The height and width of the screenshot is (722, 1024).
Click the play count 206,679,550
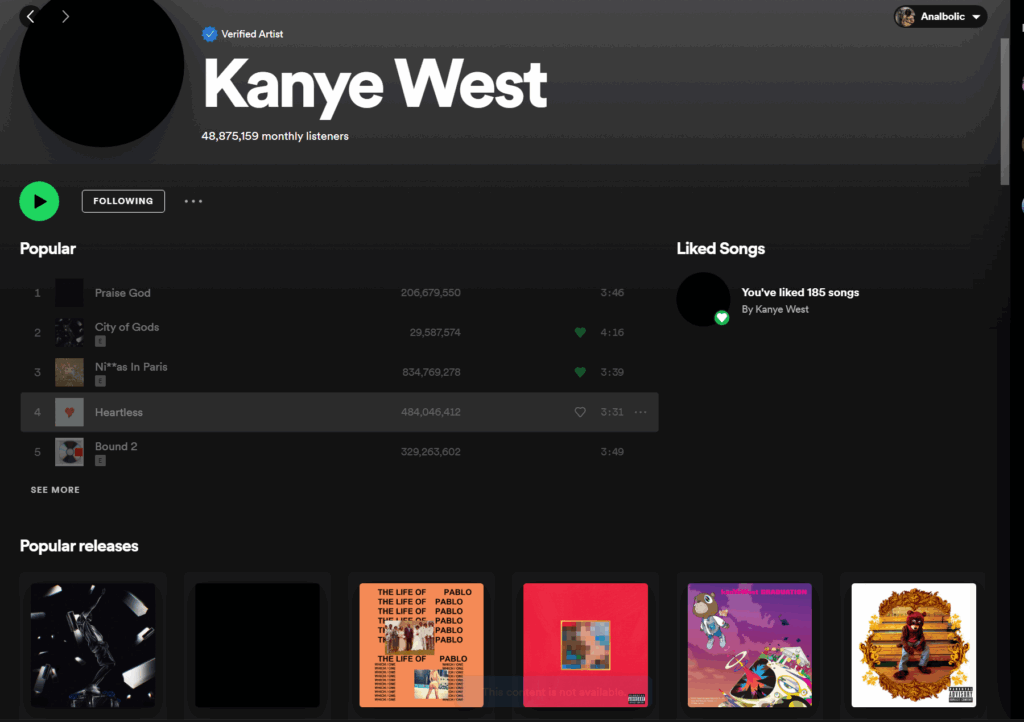coord(430,292)
